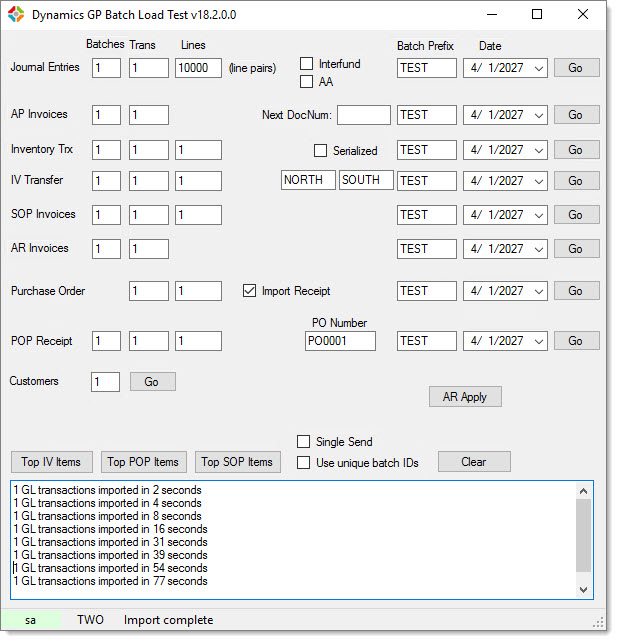Edit the Purchase Order Trans field
The width and height of the screenshot is (617, 641).
click(149, 291)
